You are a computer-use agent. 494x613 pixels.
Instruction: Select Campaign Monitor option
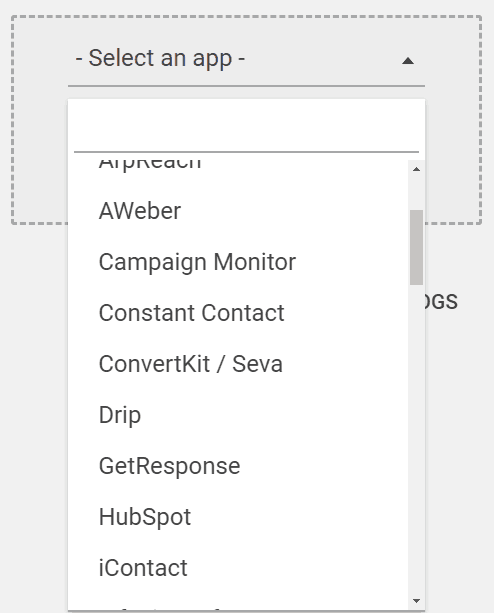(238, 262)
